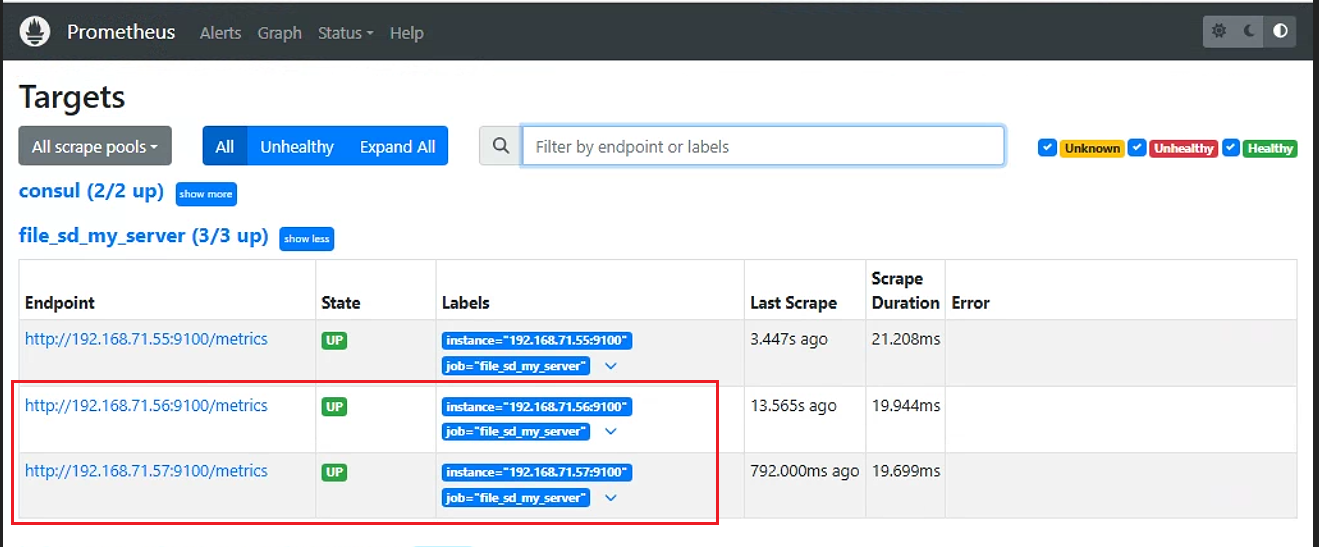
Task: Go to the Graph page
Action: pyautogui.click(x=279, y=32)
